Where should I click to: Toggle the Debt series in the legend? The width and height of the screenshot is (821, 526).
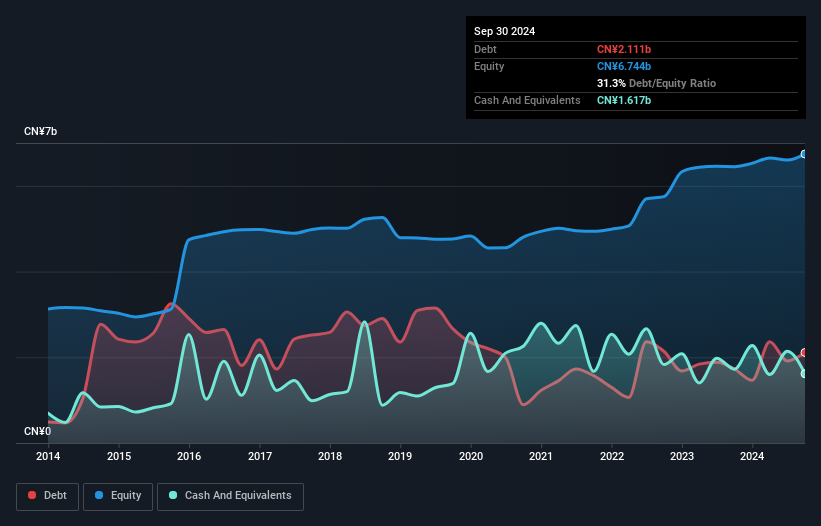click(x=48, y=496)
